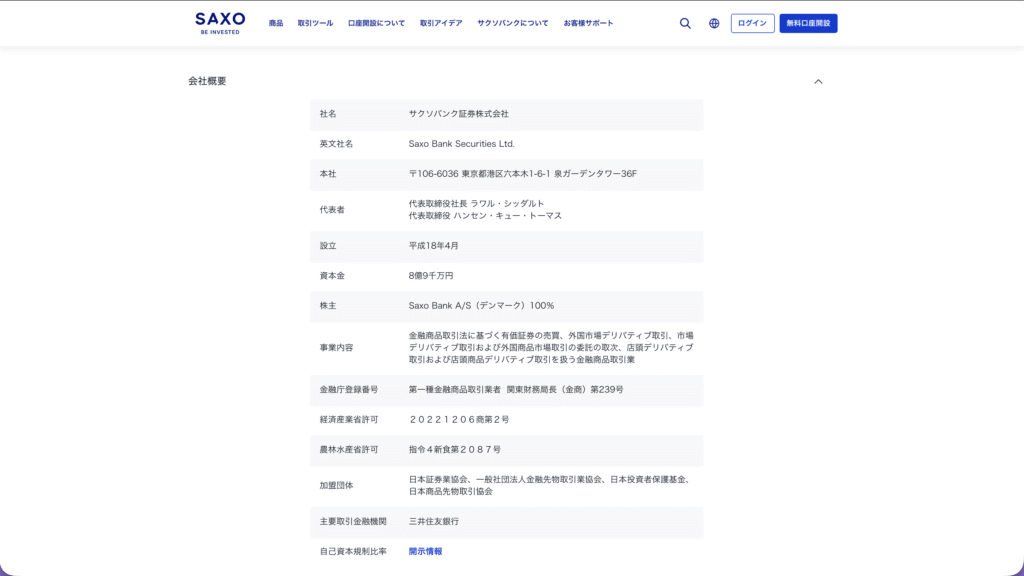
Task: Click the ２０２２１２０６商第２号 value
Action: pos(459,419)
